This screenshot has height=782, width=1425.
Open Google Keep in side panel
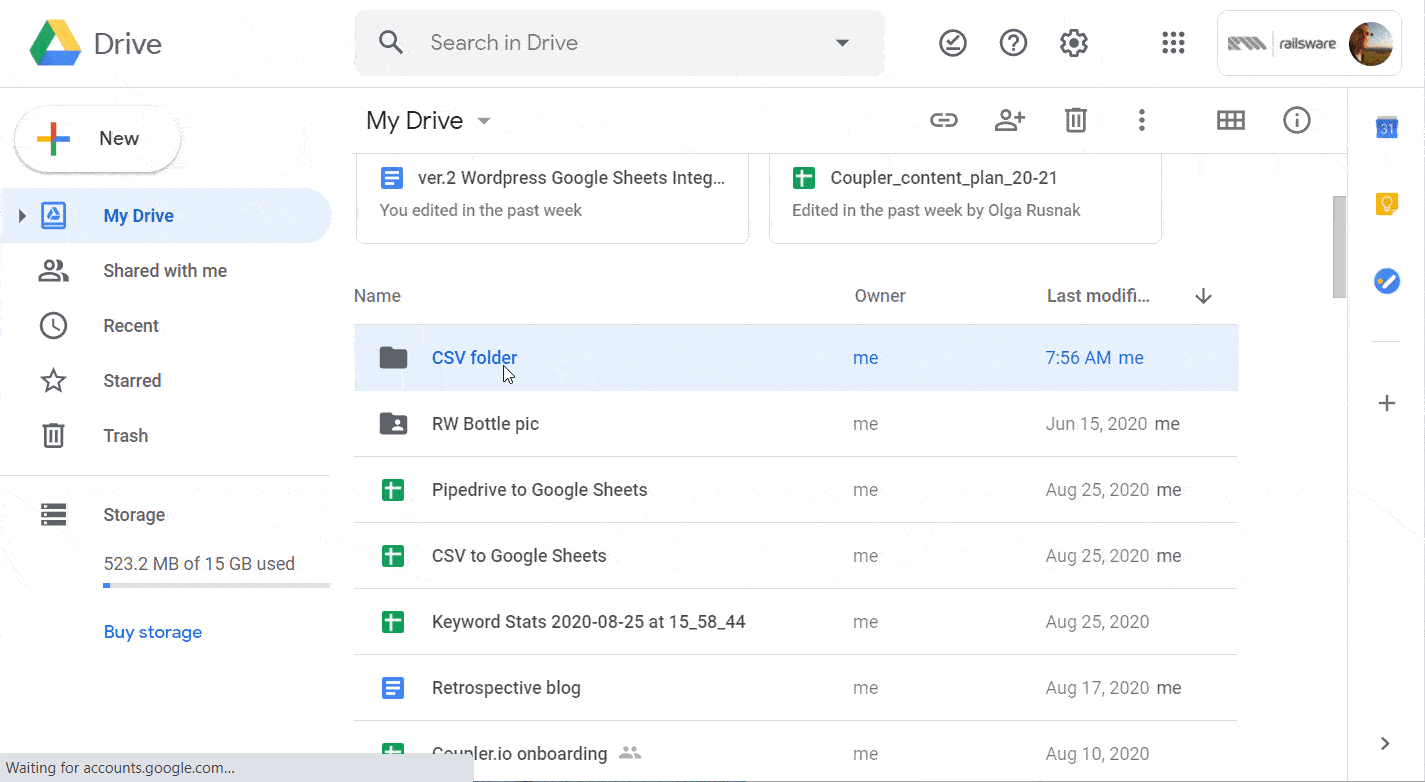[x=1386, y=204]
